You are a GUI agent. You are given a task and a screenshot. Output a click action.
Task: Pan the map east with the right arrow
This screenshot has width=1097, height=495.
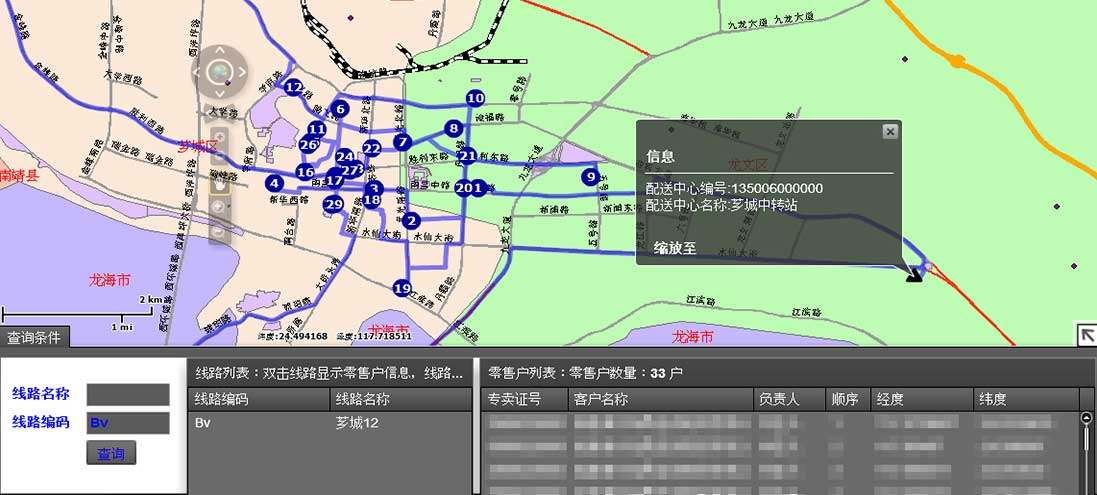242,71
